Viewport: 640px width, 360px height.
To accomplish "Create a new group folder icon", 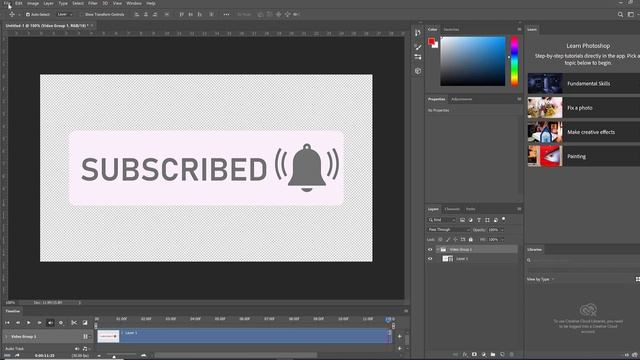I will 493,355.
